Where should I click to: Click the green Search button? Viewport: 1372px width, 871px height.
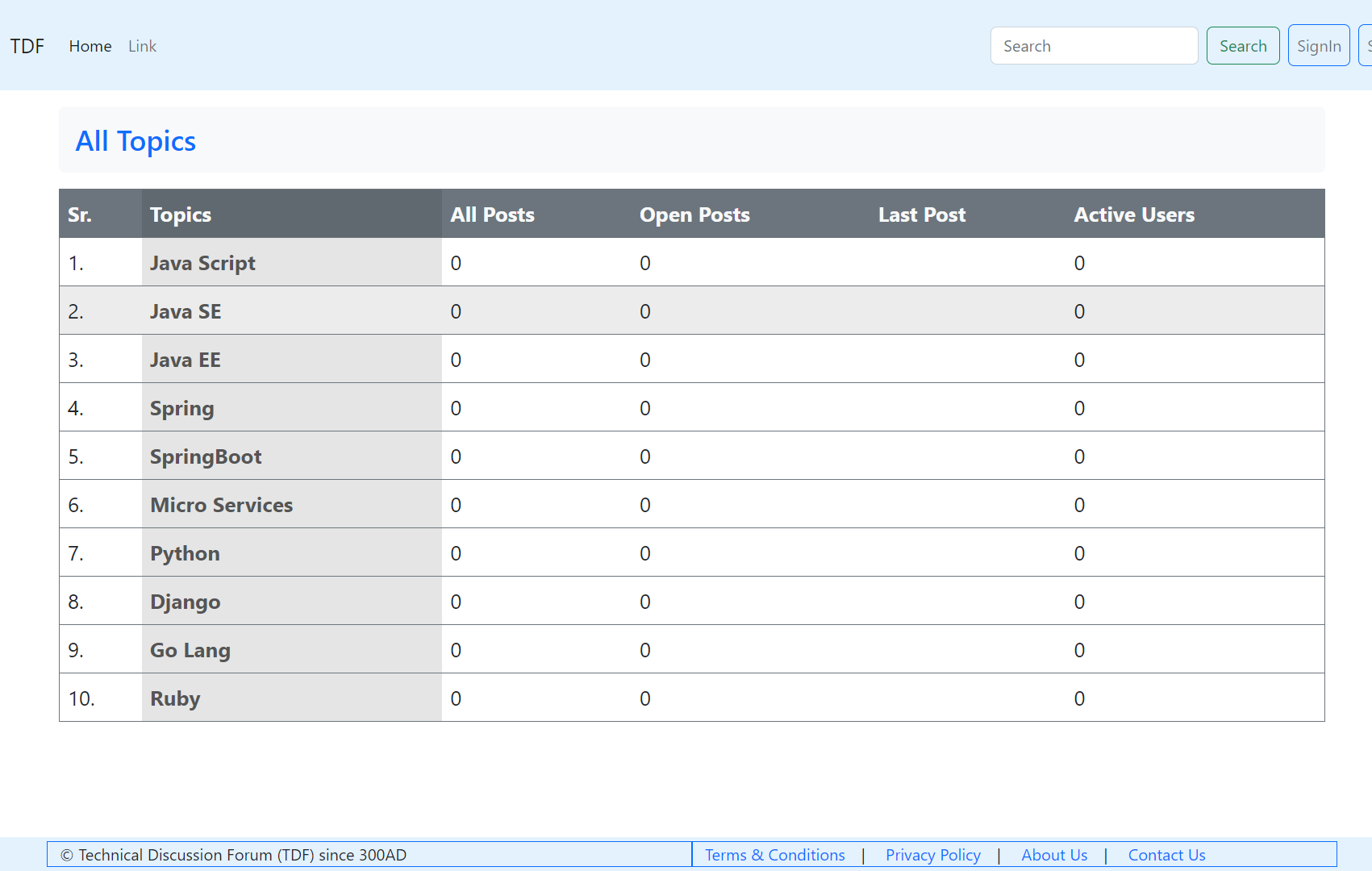tap(1243, 46)
